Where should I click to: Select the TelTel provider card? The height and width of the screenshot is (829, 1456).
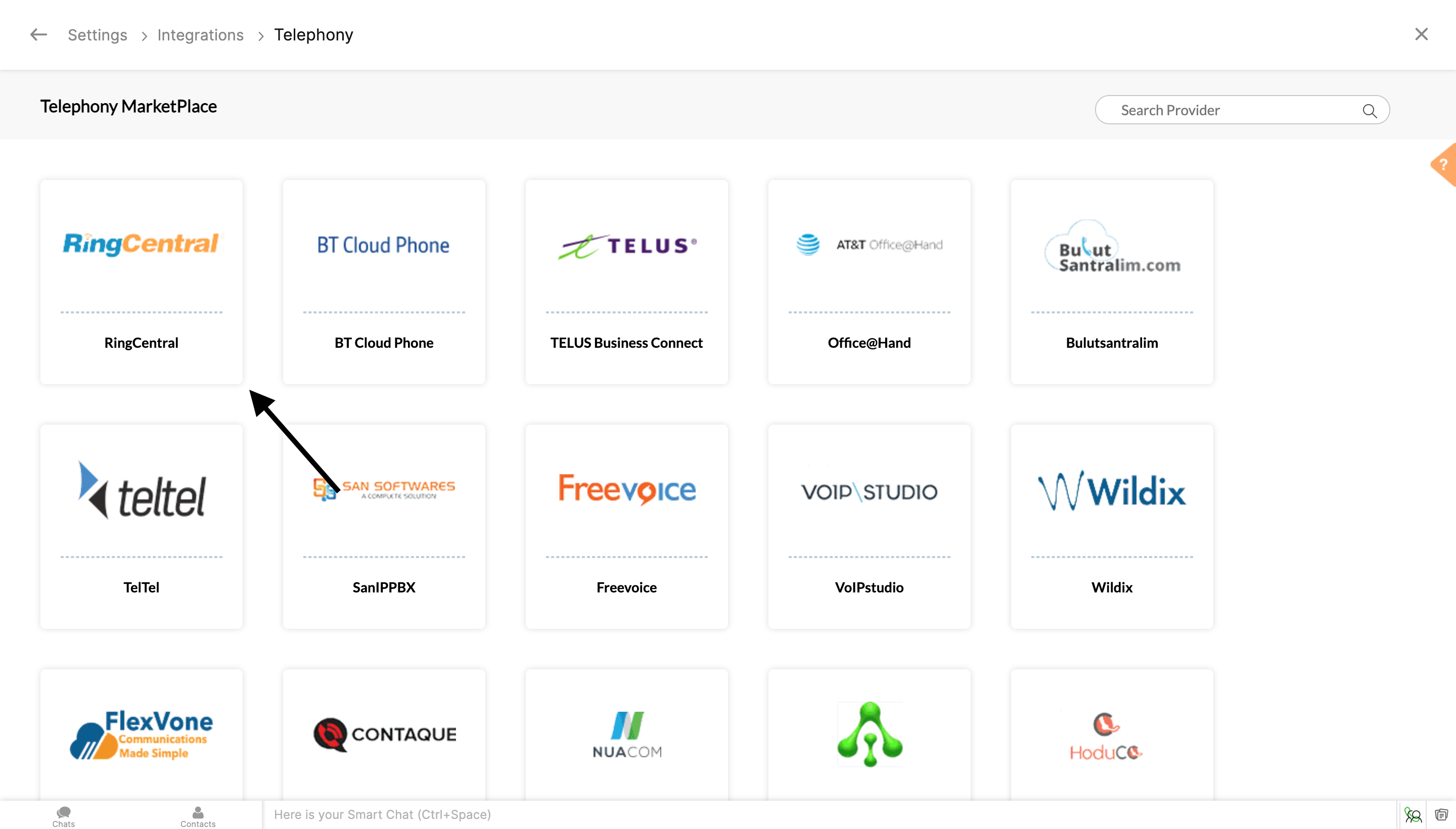(141, 526)
